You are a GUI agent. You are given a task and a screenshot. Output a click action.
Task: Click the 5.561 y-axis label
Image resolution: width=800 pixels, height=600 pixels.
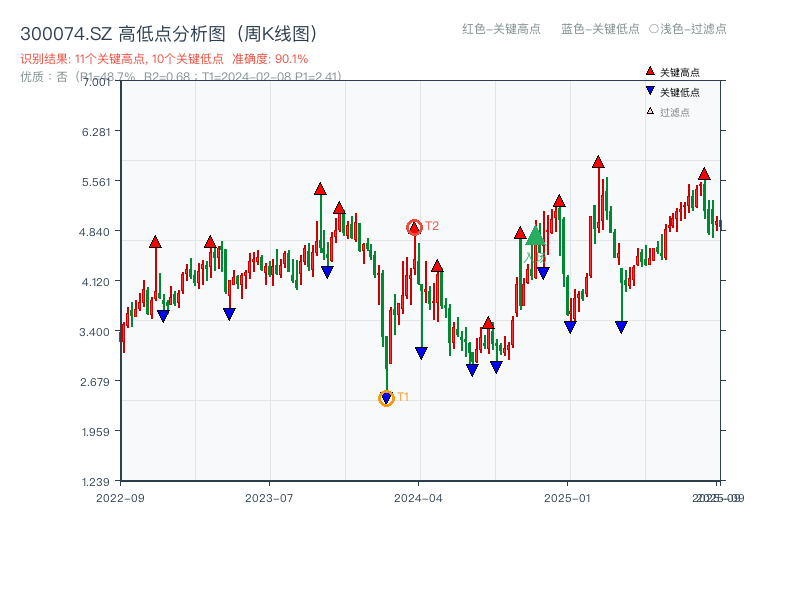(x=96, y=182)
